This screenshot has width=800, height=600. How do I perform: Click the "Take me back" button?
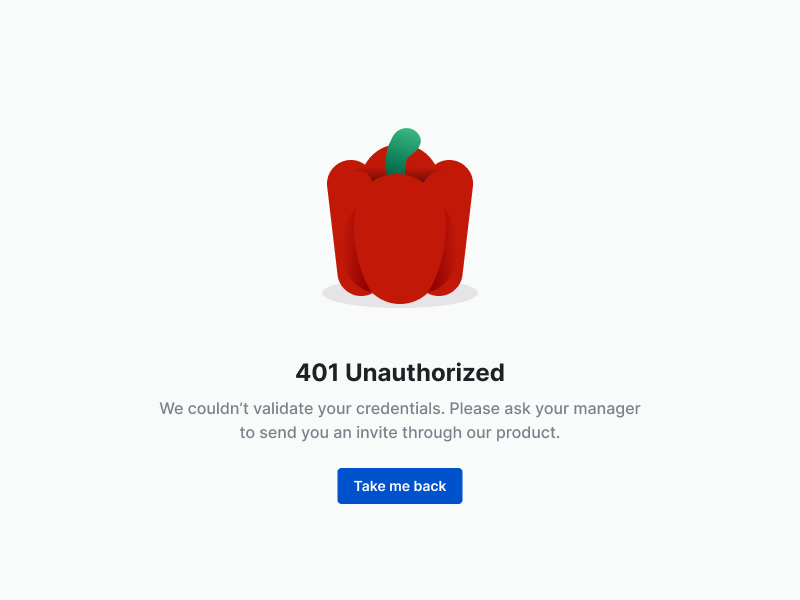[x=399, y=486]
